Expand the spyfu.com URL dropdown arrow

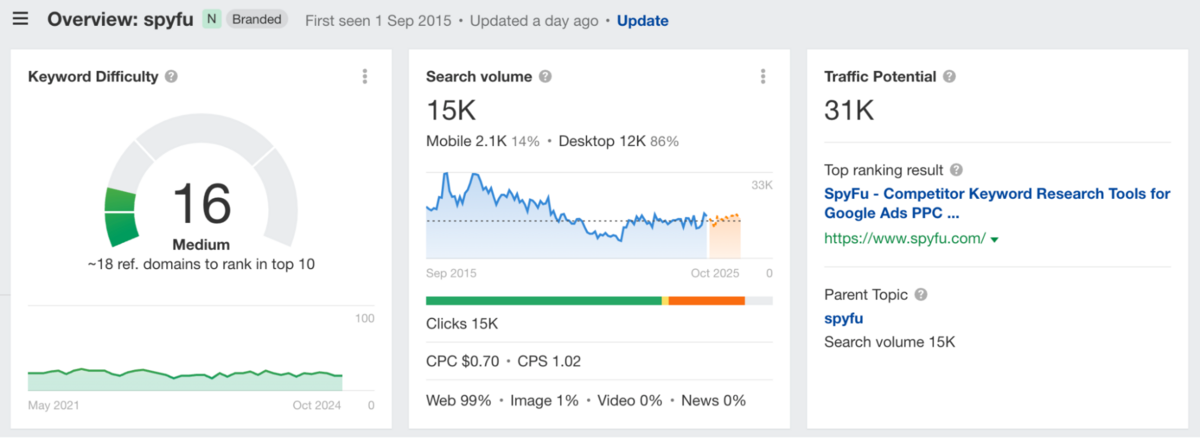point(995,239)
